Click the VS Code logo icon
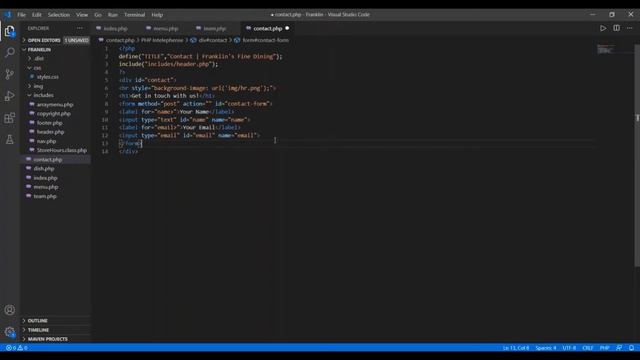This screenshot has height=360, width=640. (8, 15)
